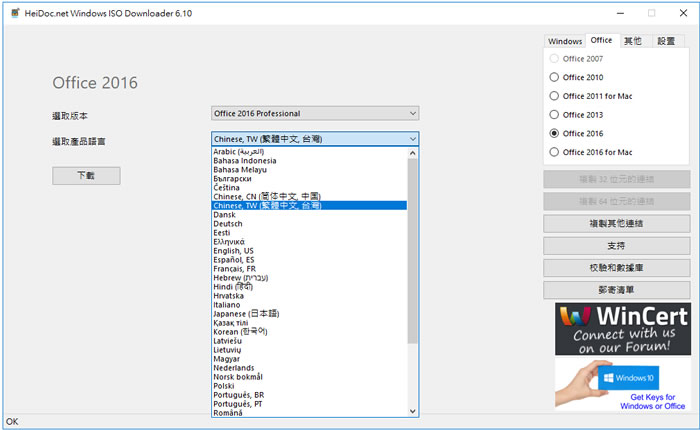
Task: Switch to the Windows tab
Action: coord(565,41)
